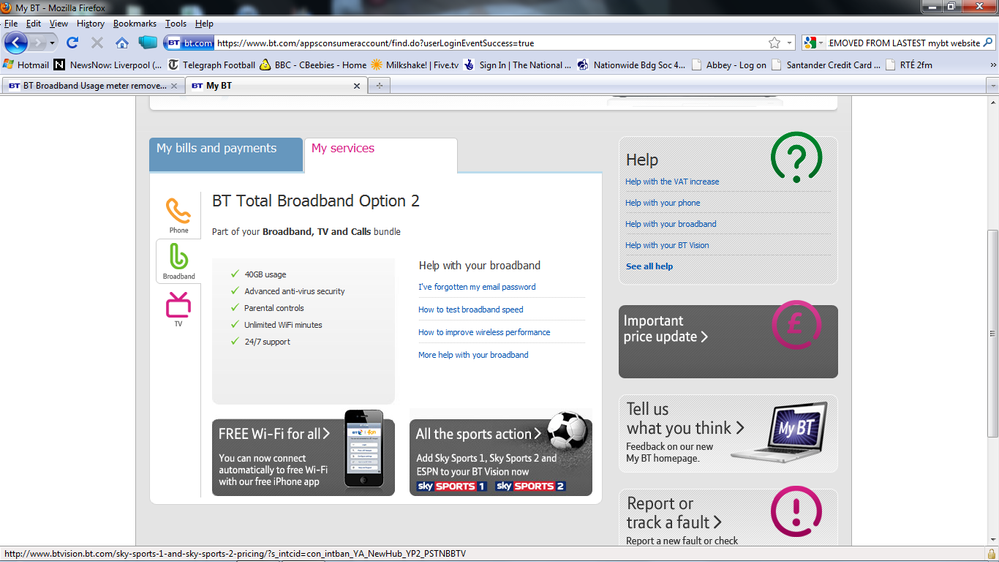Click the pound sign price update icon

pos(796,324)
